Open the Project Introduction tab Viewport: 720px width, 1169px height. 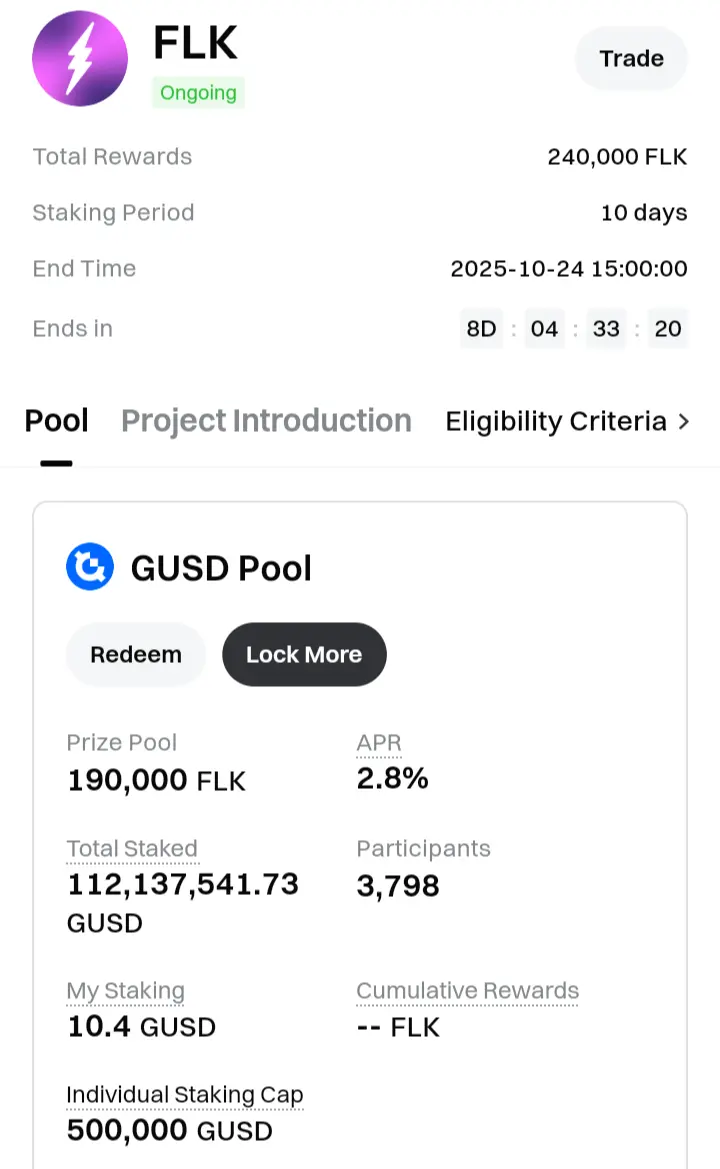266,421
